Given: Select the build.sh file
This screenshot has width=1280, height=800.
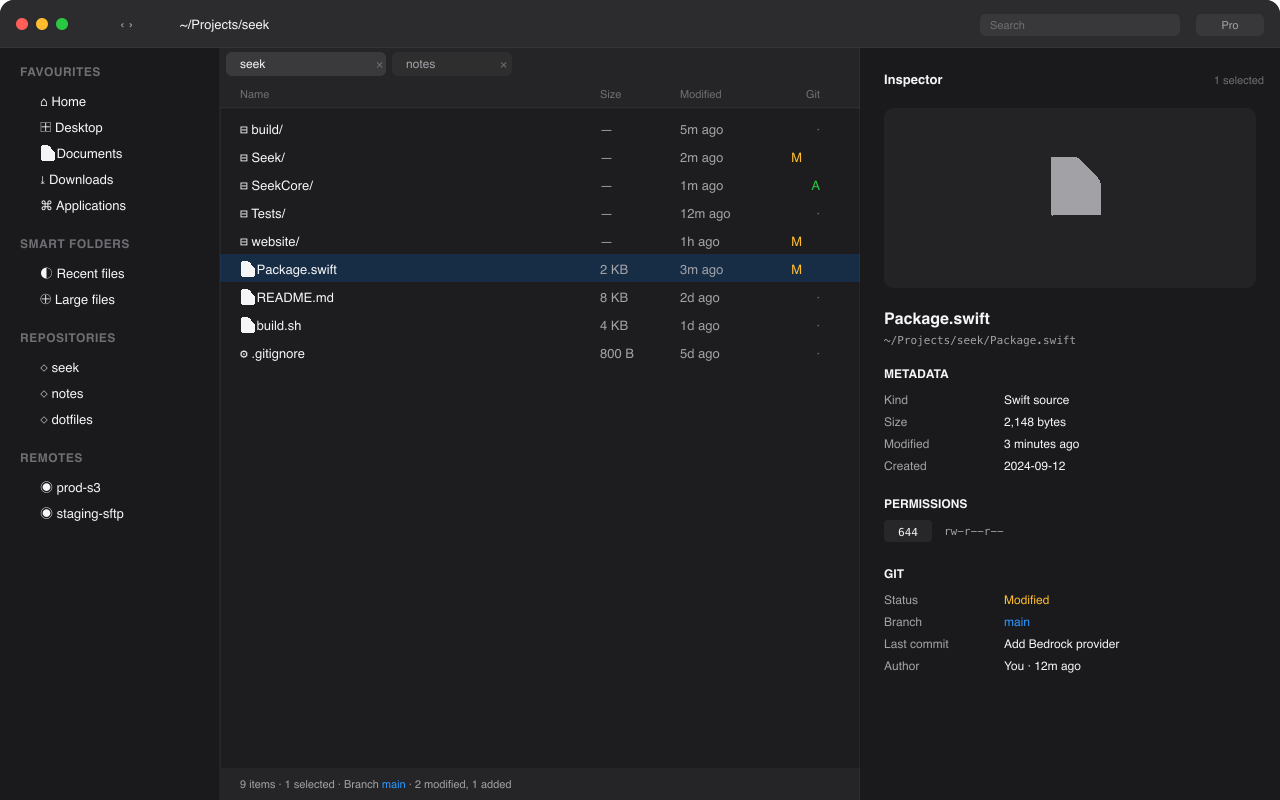Looking at the screenshot, I should pyautogui.click(x=540, y=326).
